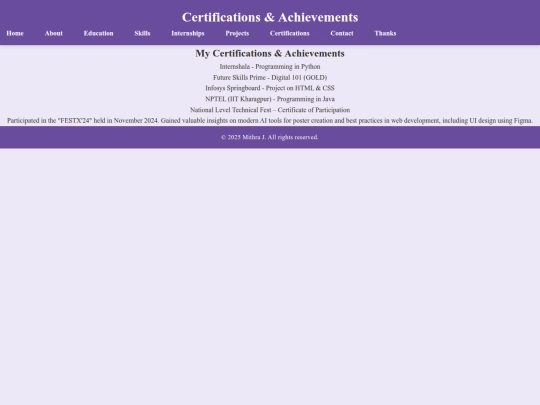Select the Certifications nav link
The height and width of the screenshot is (405, 540).
(x=290, y=33)
